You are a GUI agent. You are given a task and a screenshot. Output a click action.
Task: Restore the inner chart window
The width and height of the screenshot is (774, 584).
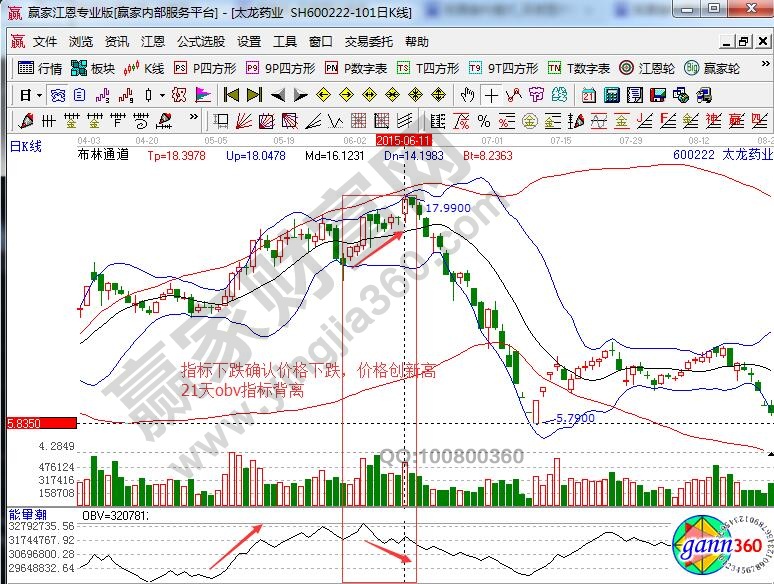pos(743,42)
